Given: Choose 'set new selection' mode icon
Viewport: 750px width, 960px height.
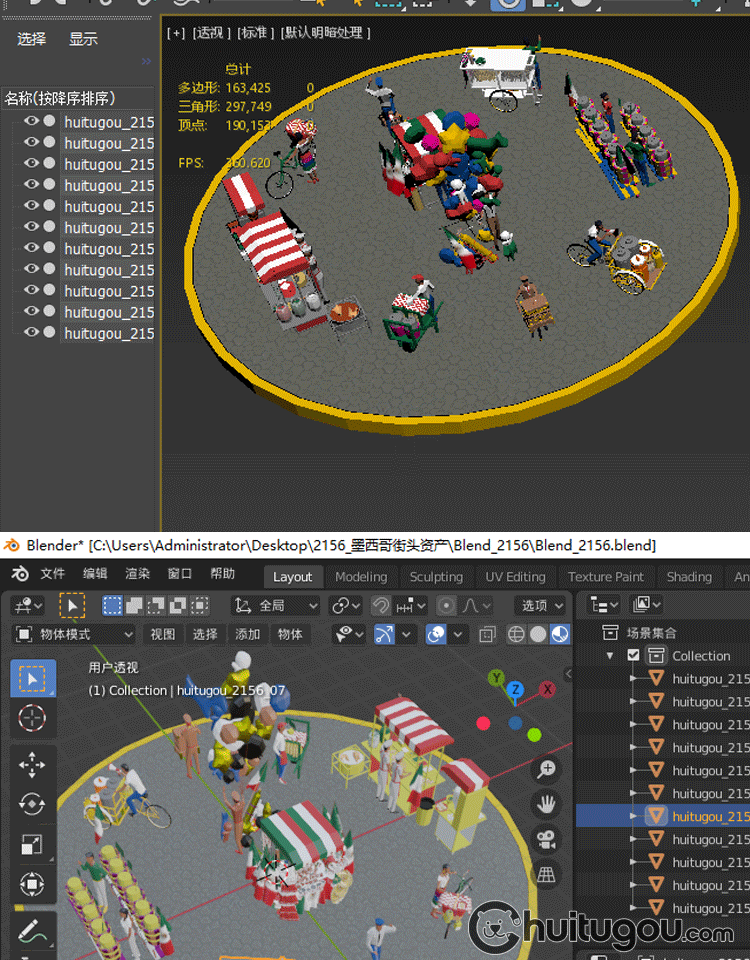Looking at the screenshot, I should (112, 606).
